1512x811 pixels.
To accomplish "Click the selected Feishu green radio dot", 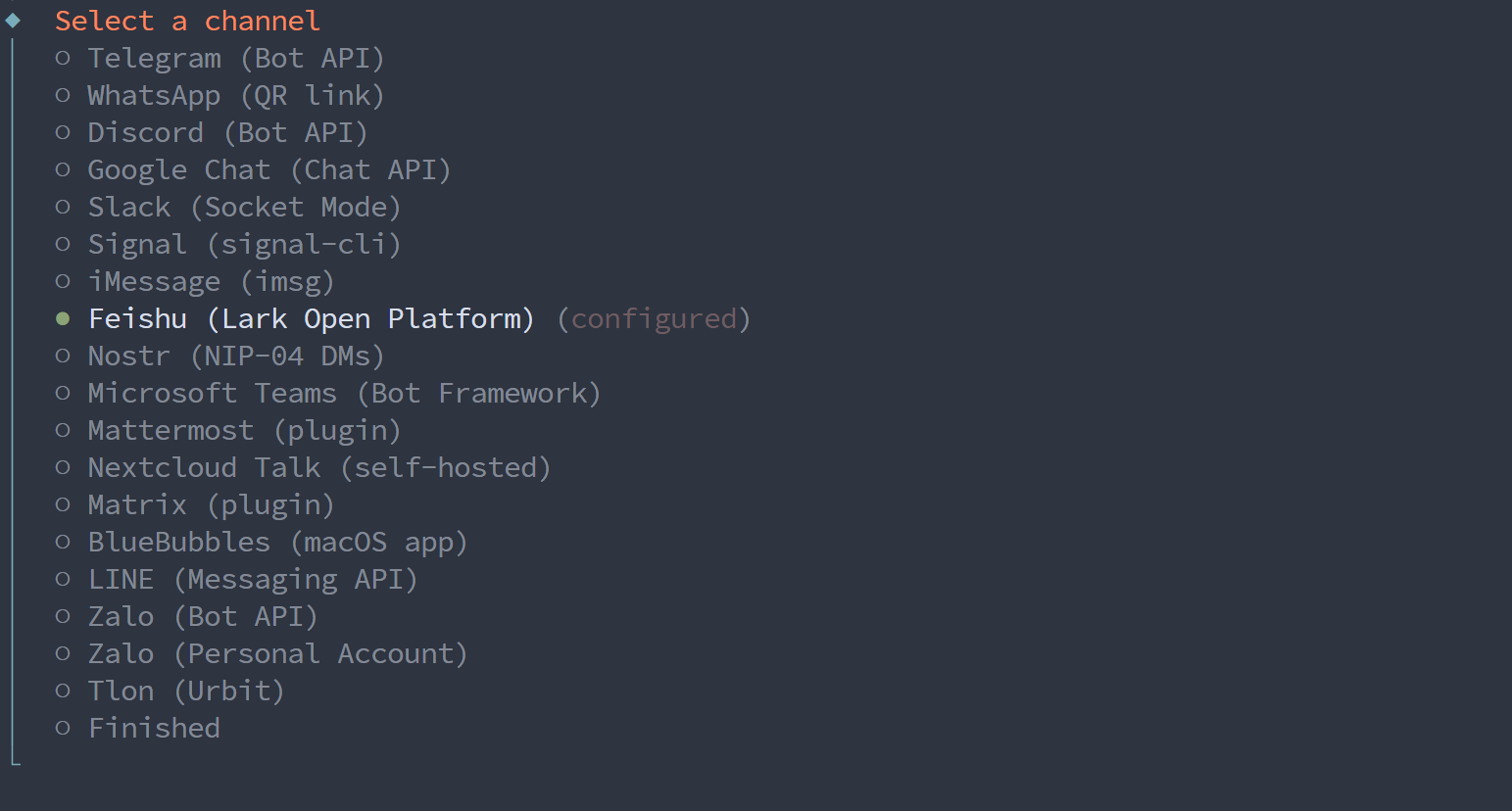I will [x=63, y=319].
